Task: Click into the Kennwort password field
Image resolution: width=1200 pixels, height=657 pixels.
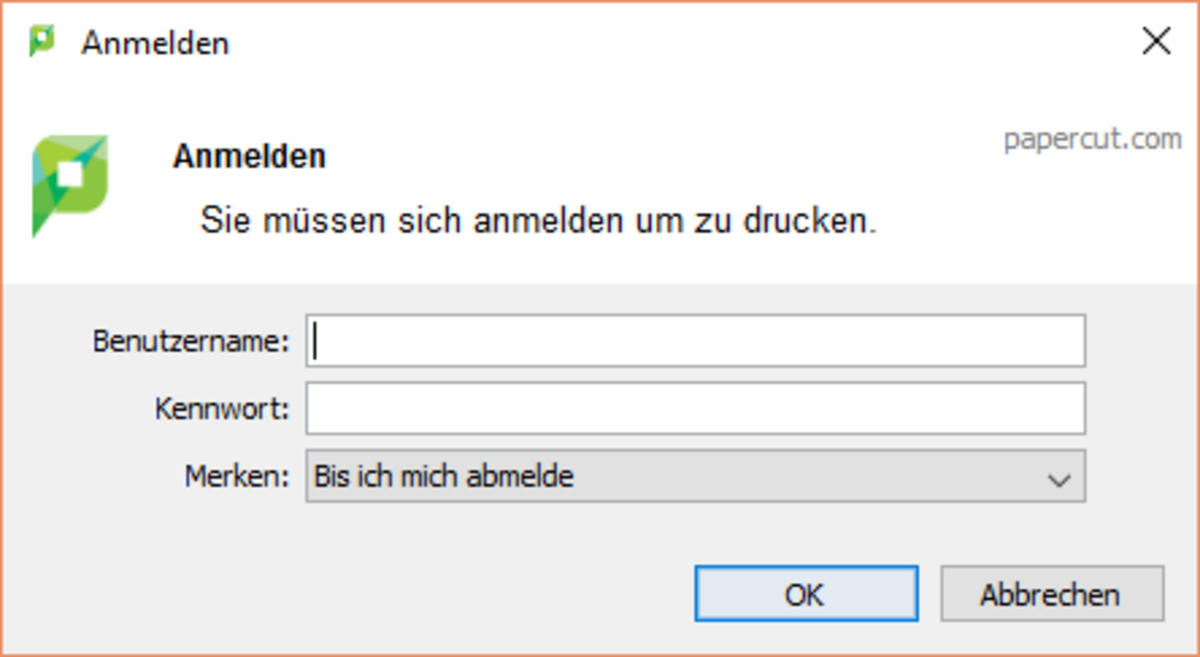Action: point(695,408)
